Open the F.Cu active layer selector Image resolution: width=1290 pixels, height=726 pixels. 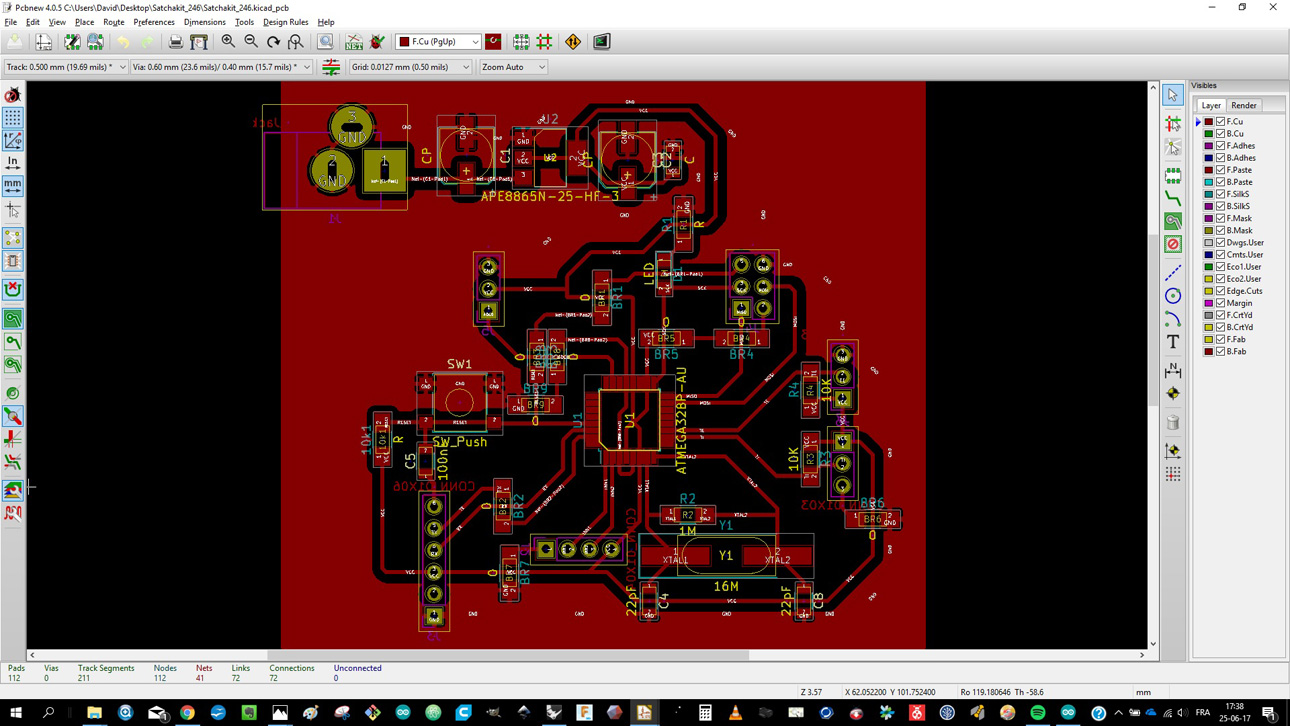(439, 42)
